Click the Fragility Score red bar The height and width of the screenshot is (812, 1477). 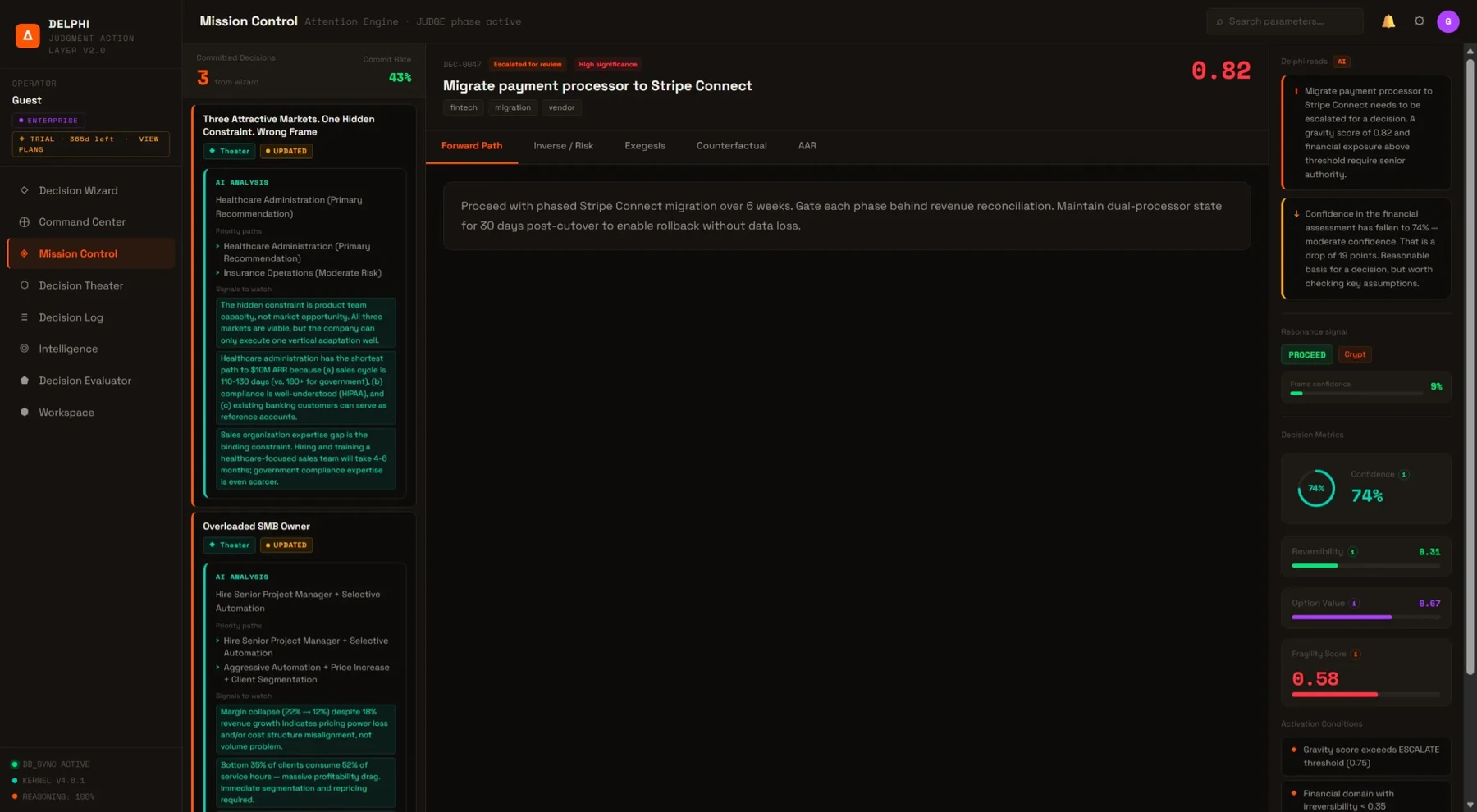pyautogui.click(x=1334, y=695)
